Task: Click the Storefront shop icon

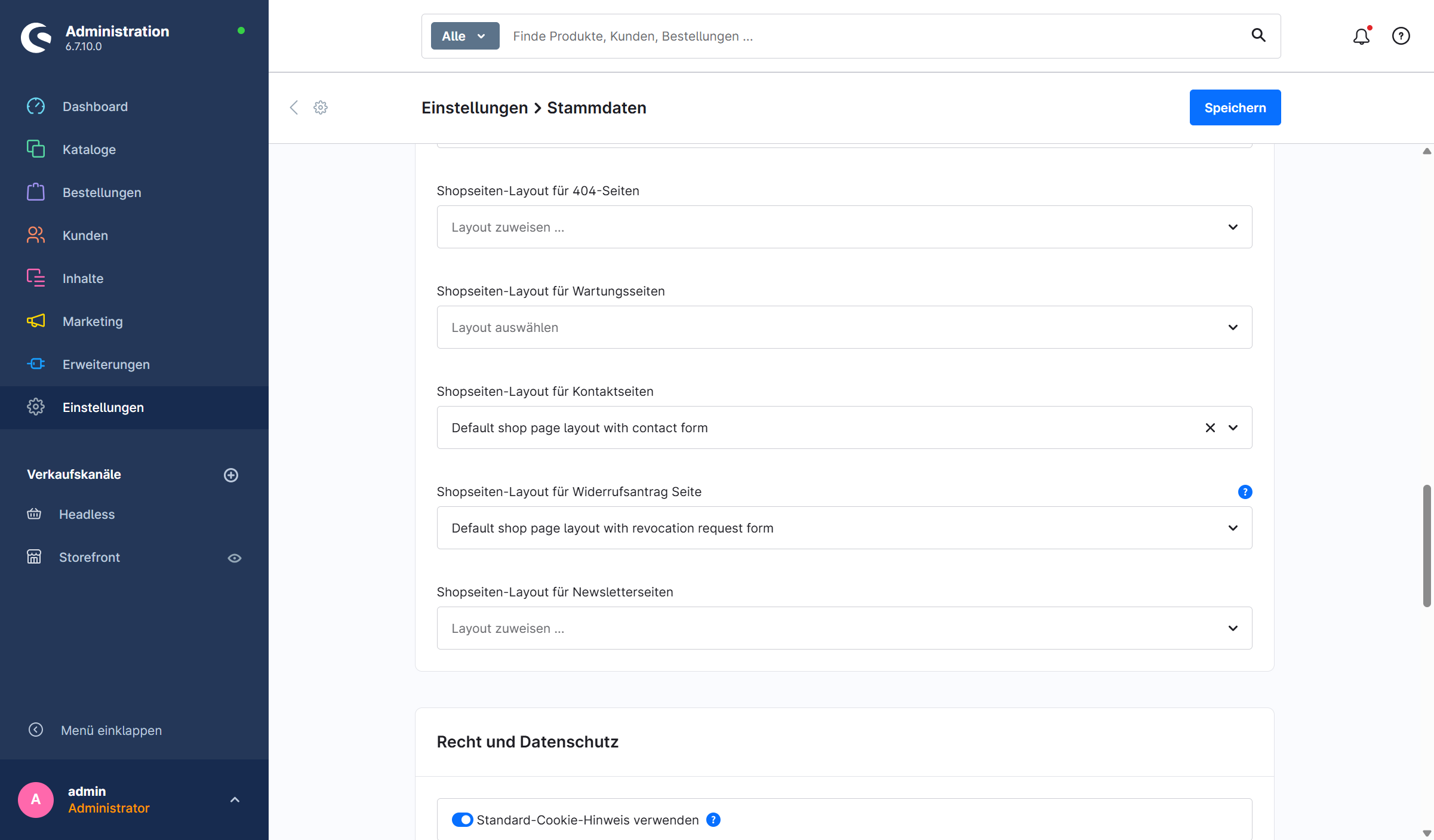Action: pos(34,557)
